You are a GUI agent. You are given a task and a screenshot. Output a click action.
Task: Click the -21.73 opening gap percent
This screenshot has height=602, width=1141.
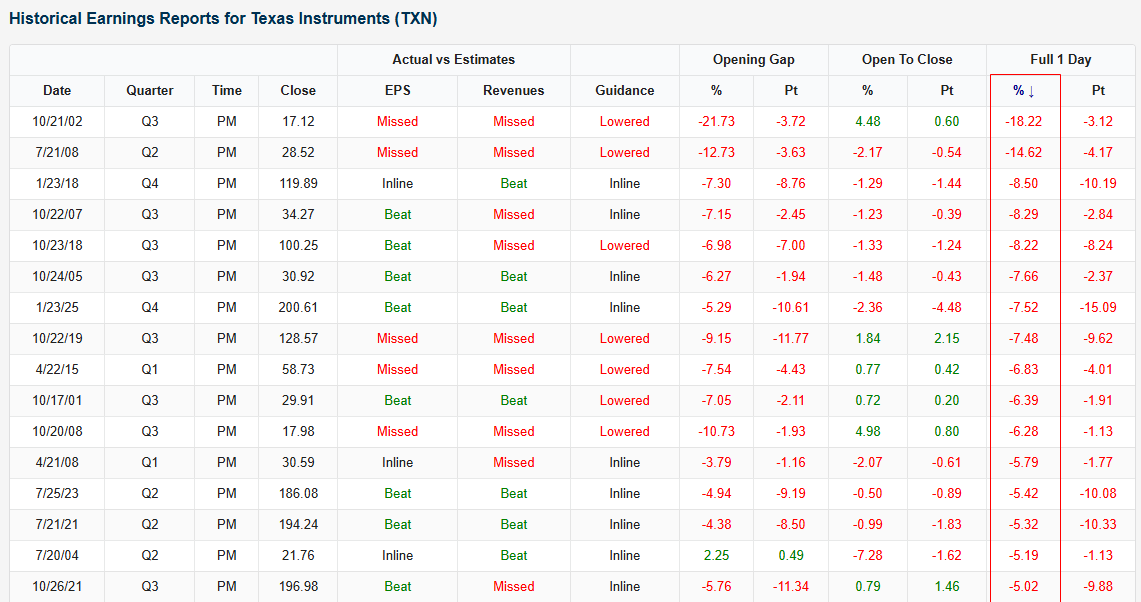pos(716,122)
